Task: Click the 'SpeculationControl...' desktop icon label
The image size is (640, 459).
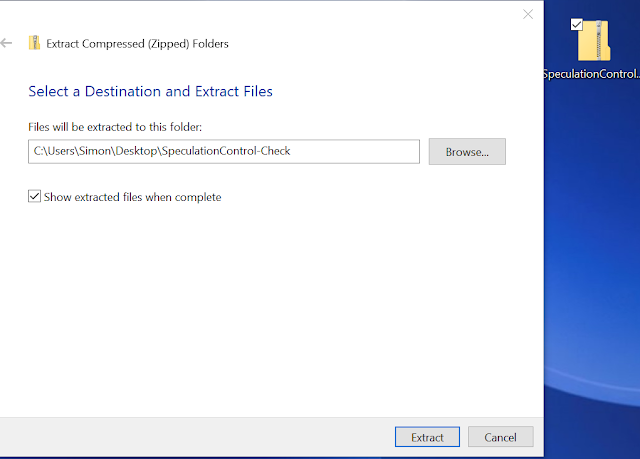Action: click(x=591, y=74)
